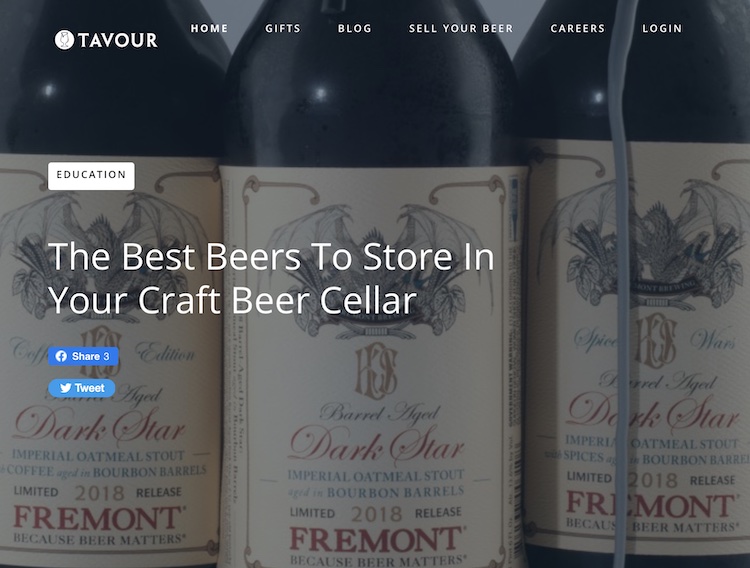Click the TAVOUR wordmark text
This screenshot has width=750, height=568.
click(118, 40)
